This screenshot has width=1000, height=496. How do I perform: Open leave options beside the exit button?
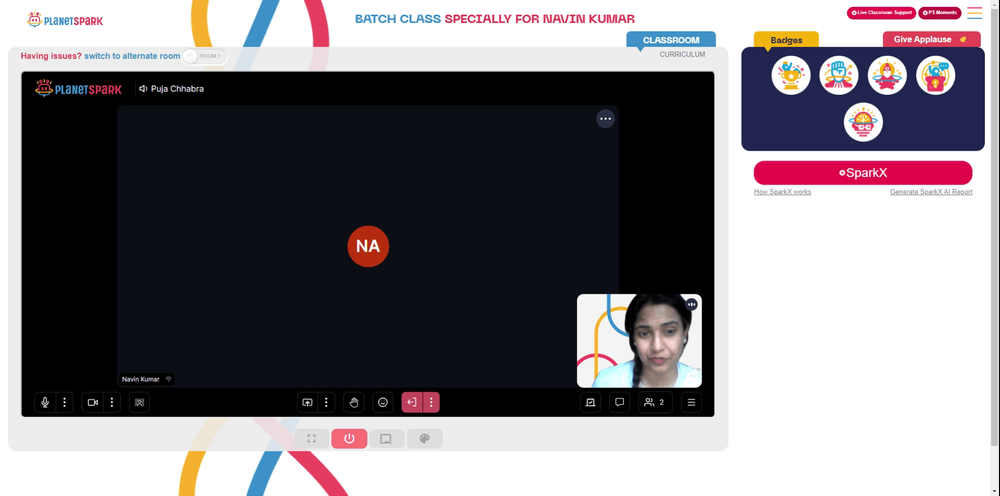pos(431,402)
